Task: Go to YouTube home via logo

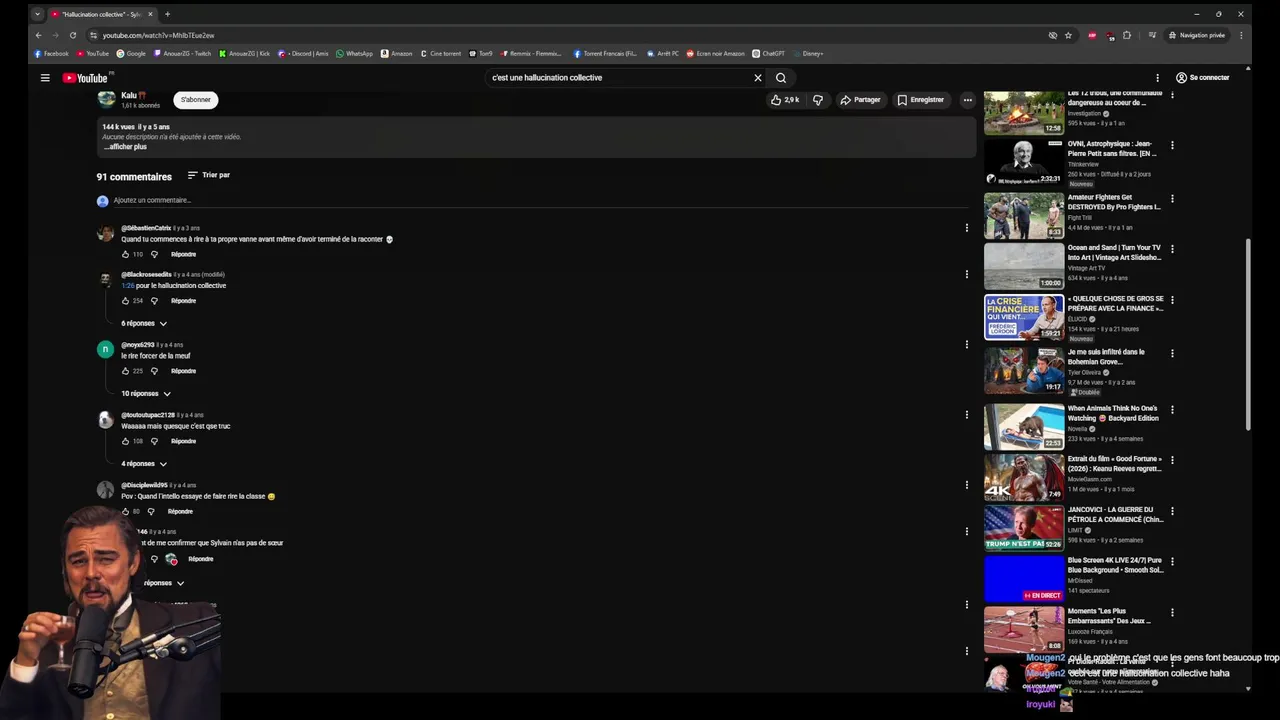Action: (85, 78)
